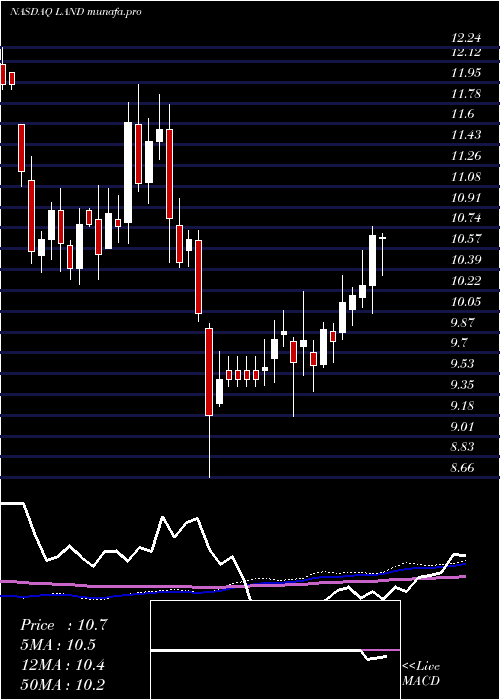Select the 10.91 price axis label
500x700 pixels.
point(466,198)
